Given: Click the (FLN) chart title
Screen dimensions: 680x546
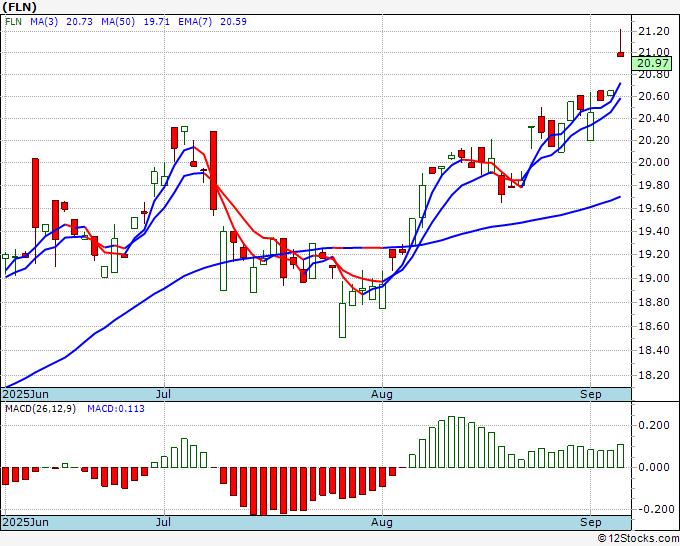Looking at the screenshot, I should tap(20, 7).
